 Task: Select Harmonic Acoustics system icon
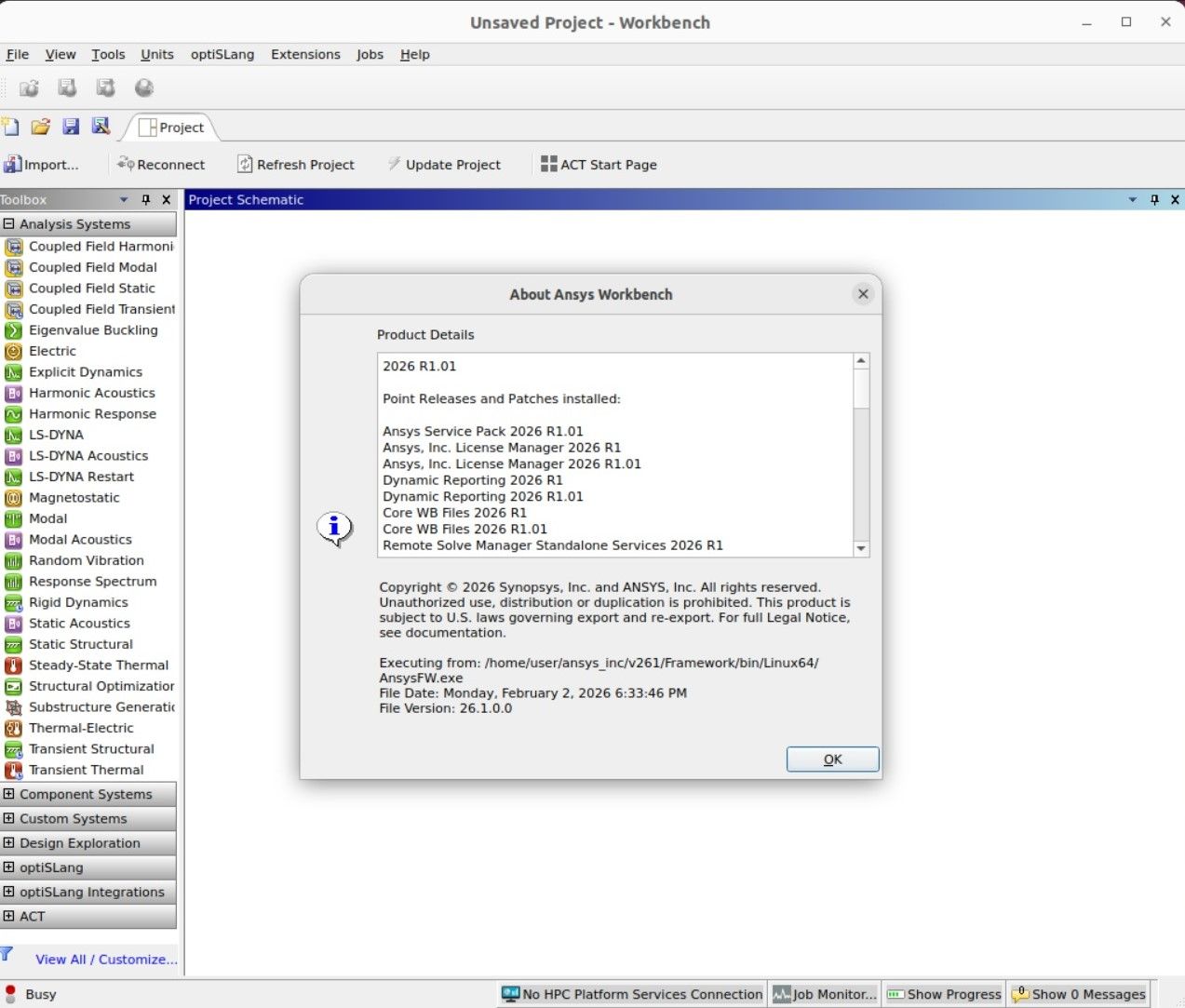pos(14,393)
